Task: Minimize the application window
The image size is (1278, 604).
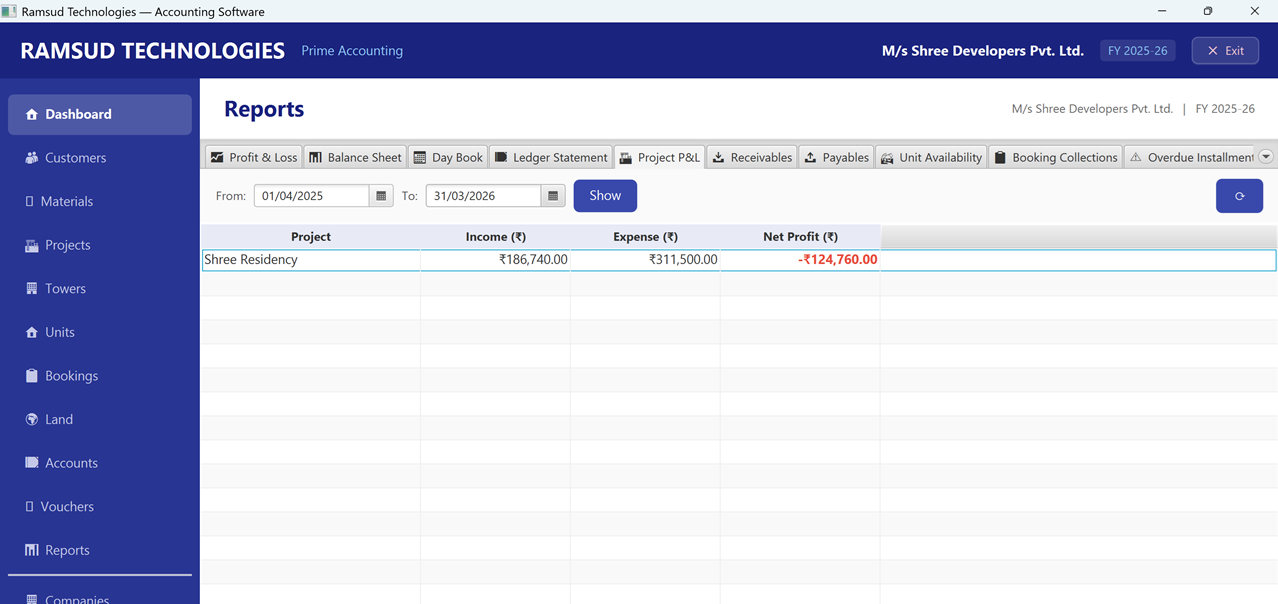Action: tap(1162, 11)
